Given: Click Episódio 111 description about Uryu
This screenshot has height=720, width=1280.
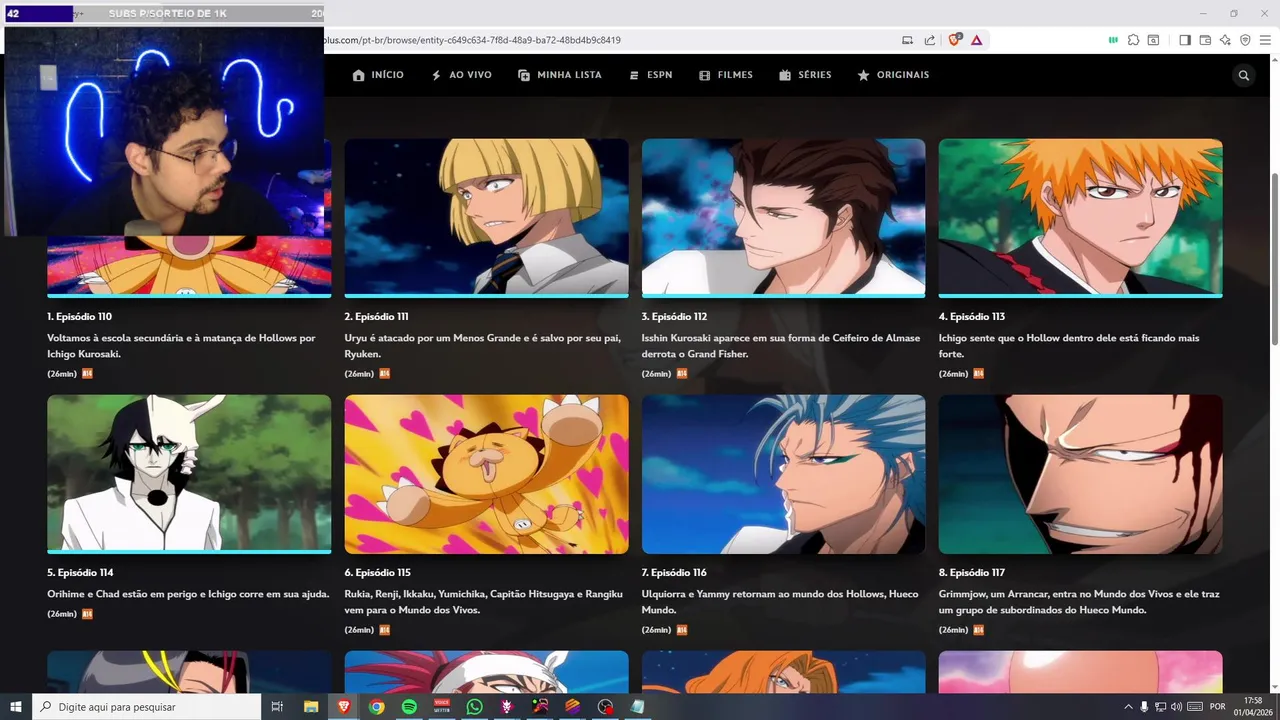Looking at the screenshot, I should [483, 346].
